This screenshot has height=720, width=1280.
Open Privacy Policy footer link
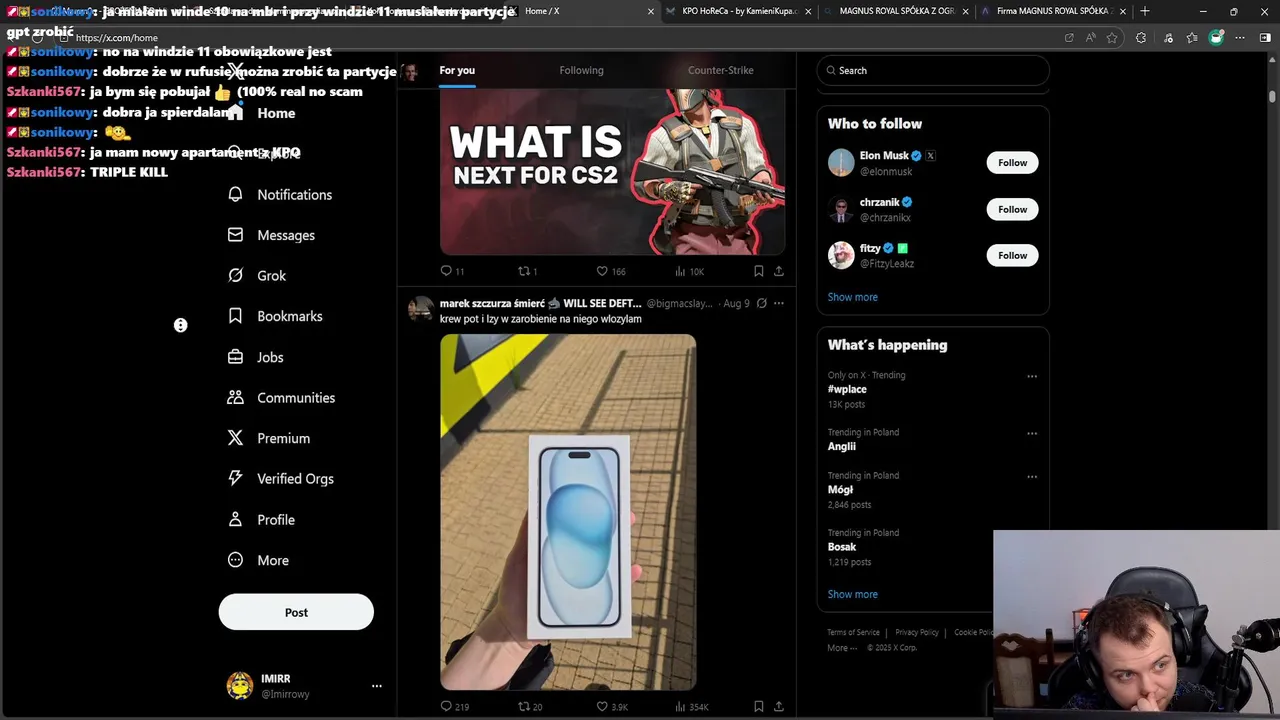917,632
